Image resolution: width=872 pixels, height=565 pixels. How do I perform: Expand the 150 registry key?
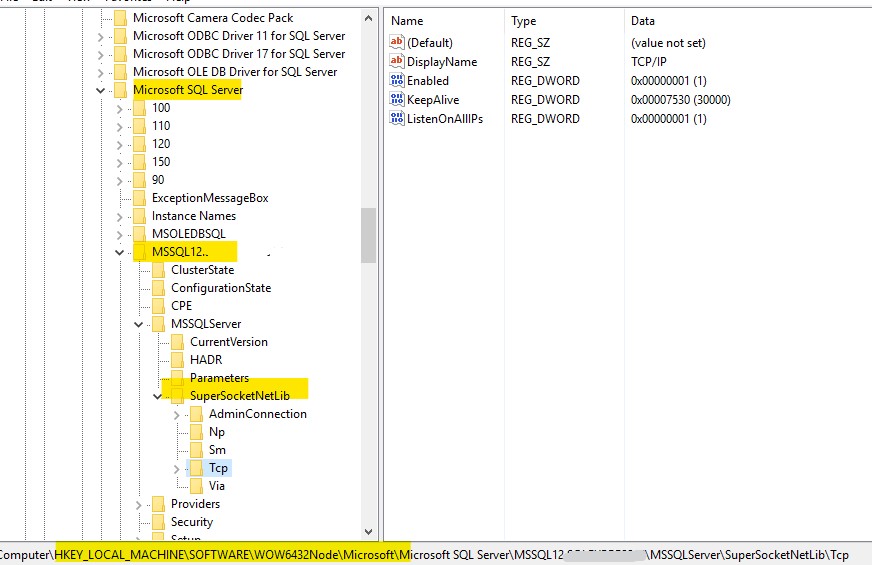coord(120,163)
